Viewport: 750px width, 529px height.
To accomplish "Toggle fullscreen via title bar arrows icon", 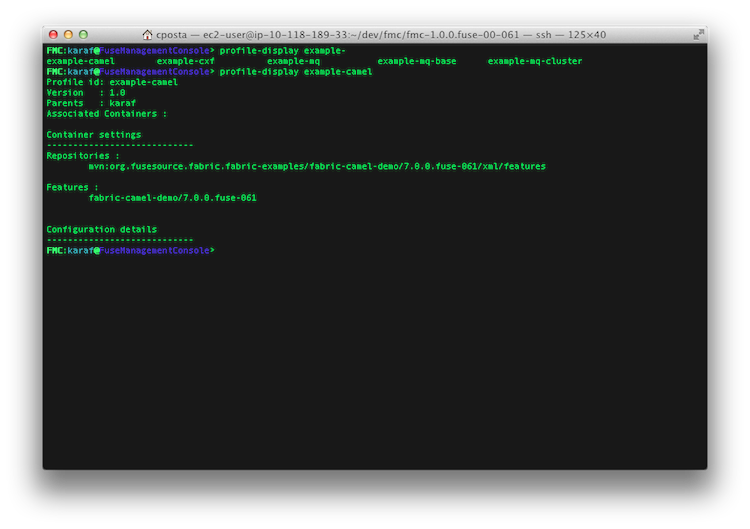I will (x=698, y=34).
